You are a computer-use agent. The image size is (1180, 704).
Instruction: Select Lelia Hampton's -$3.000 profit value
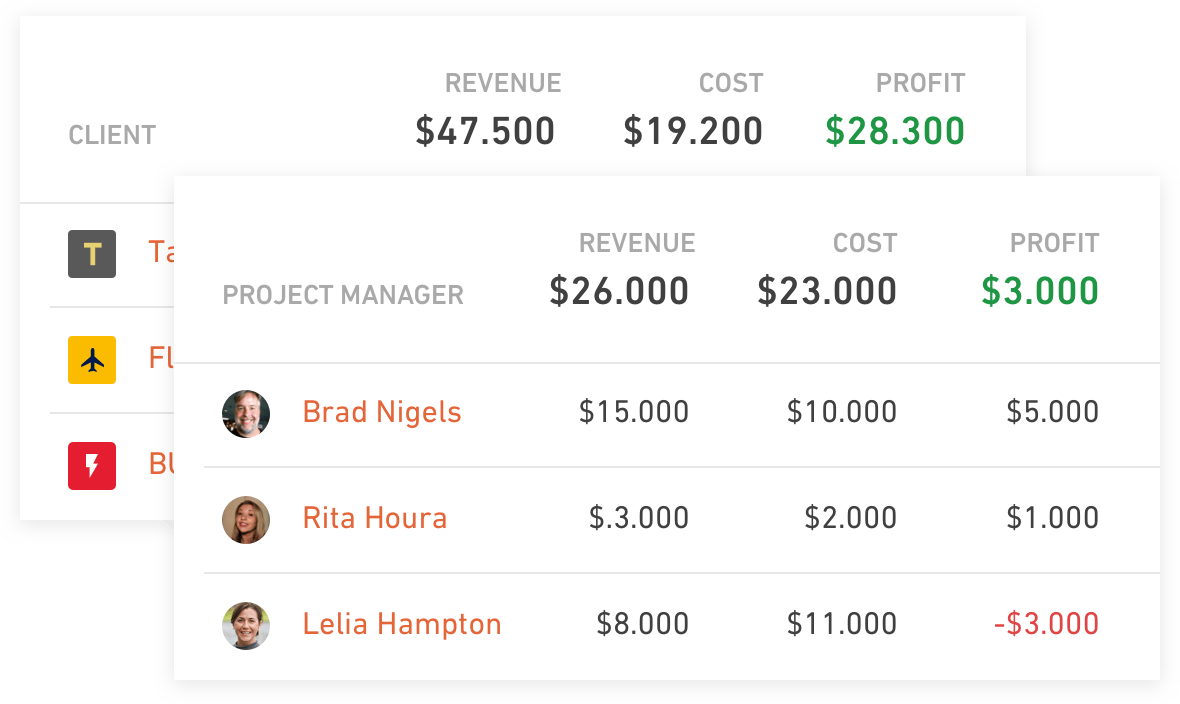tap(1046, 623)
